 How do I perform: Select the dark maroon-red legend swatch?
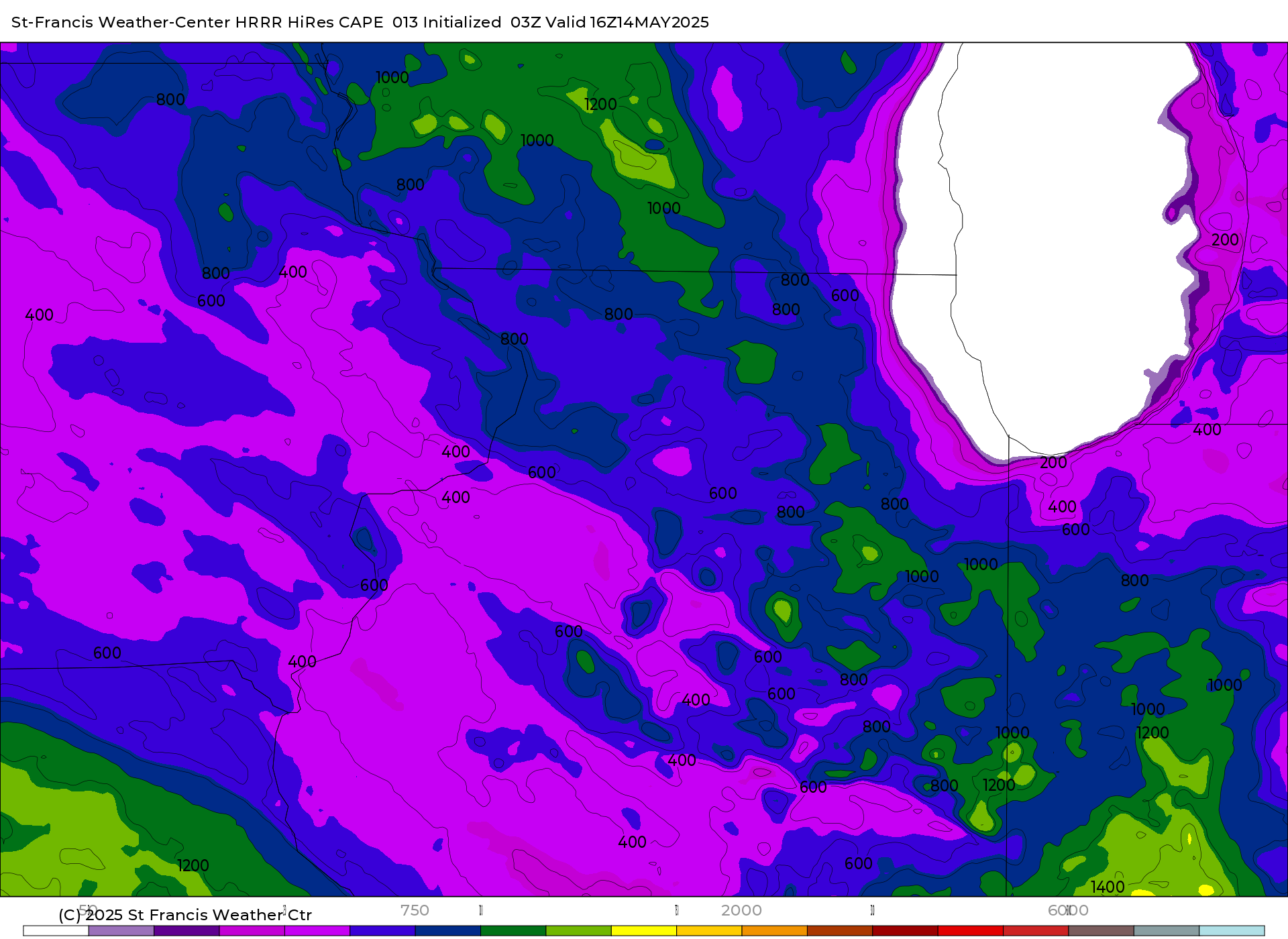point(905,931)
